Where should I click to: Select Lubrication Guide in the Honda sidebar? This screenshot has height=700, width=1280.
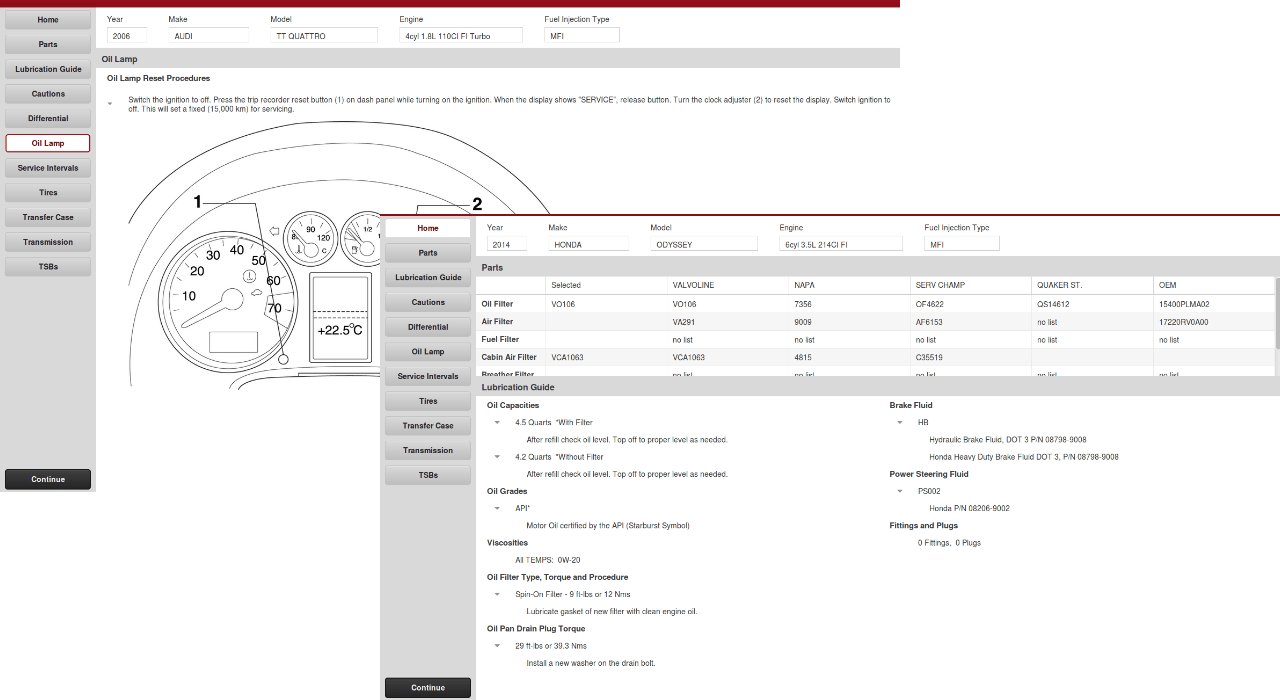pos(427,277)
